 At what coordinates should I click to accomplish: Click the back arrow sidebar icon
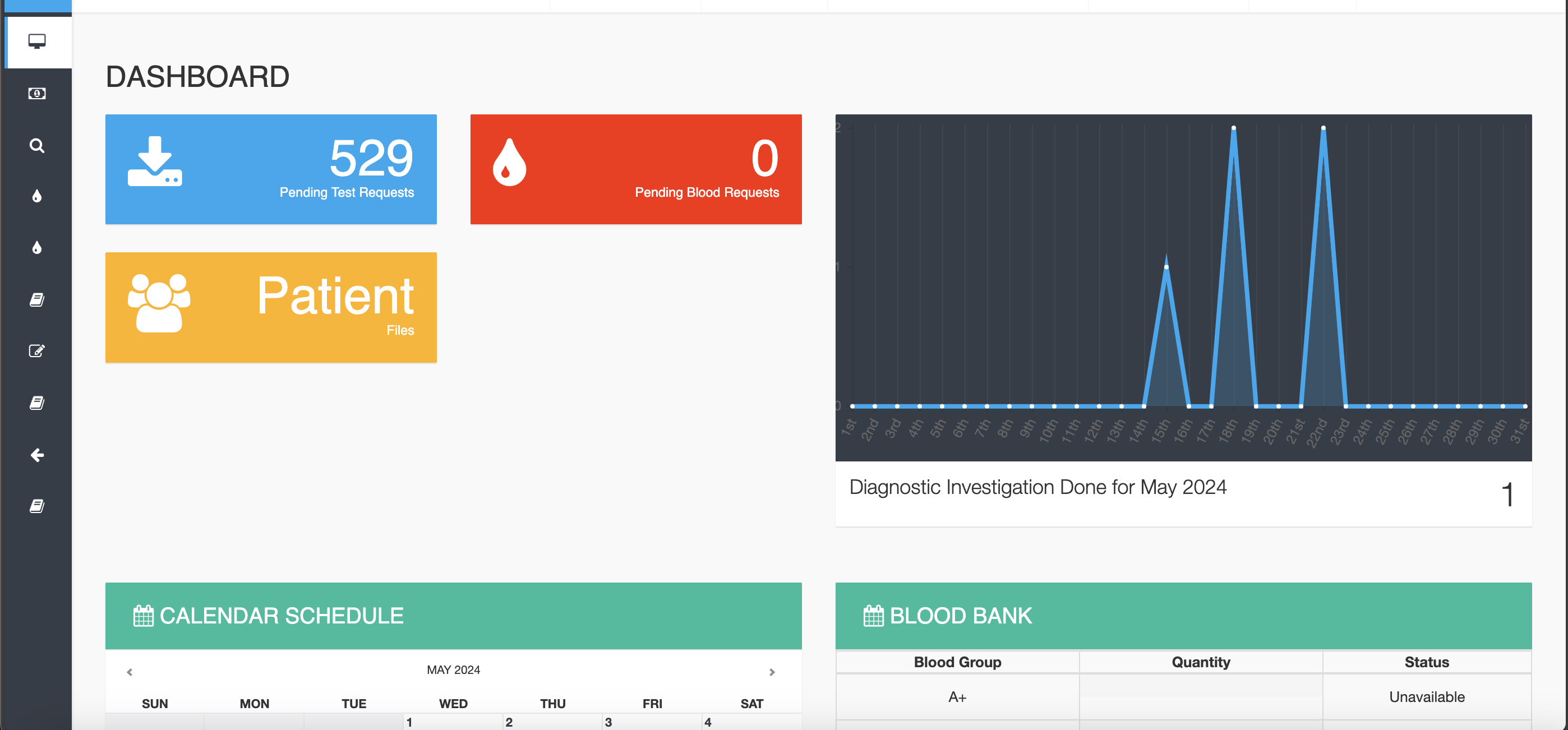coord(37,455)
